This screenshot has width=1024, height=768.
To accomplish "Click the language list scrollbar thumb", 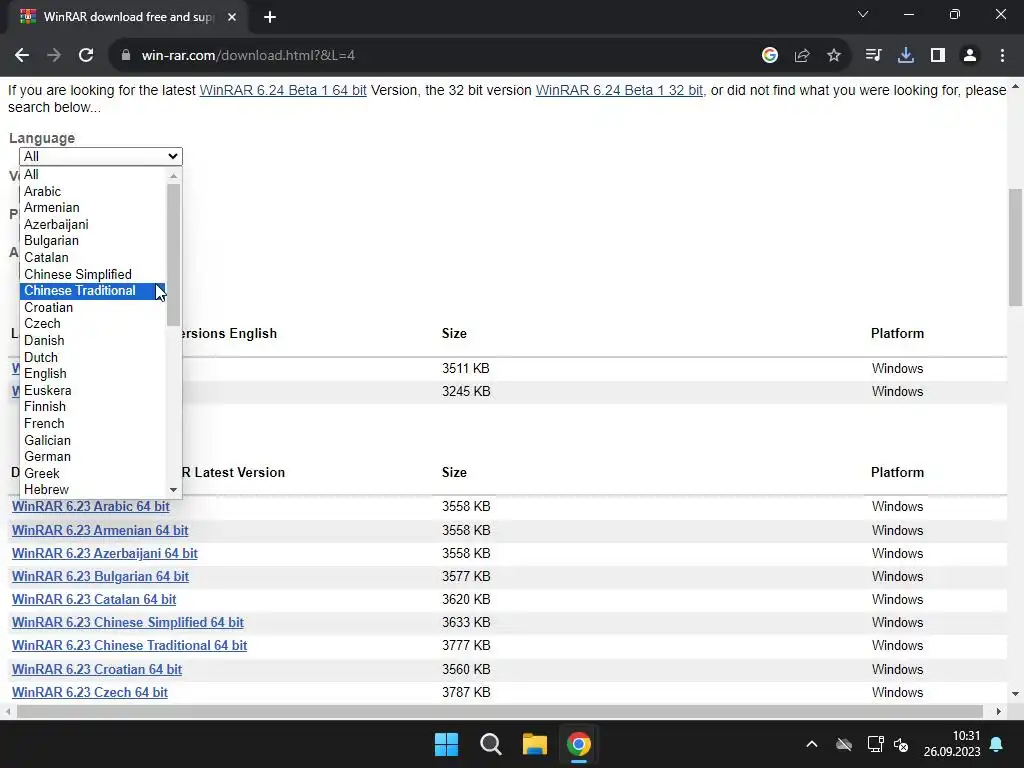I will pos(173,255).
